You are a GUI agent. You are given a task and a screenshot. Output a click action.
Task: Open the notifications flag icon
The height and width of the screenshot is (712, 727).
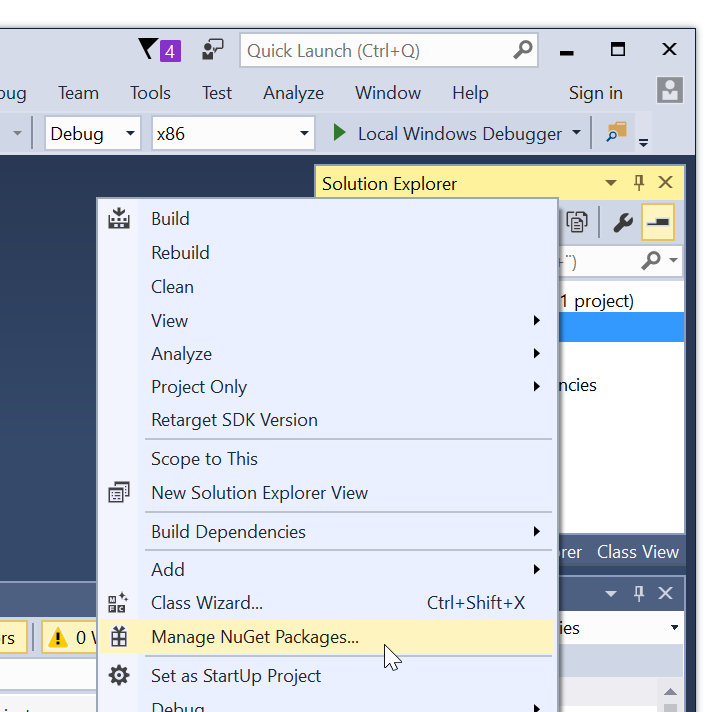(x=159, y=50)
